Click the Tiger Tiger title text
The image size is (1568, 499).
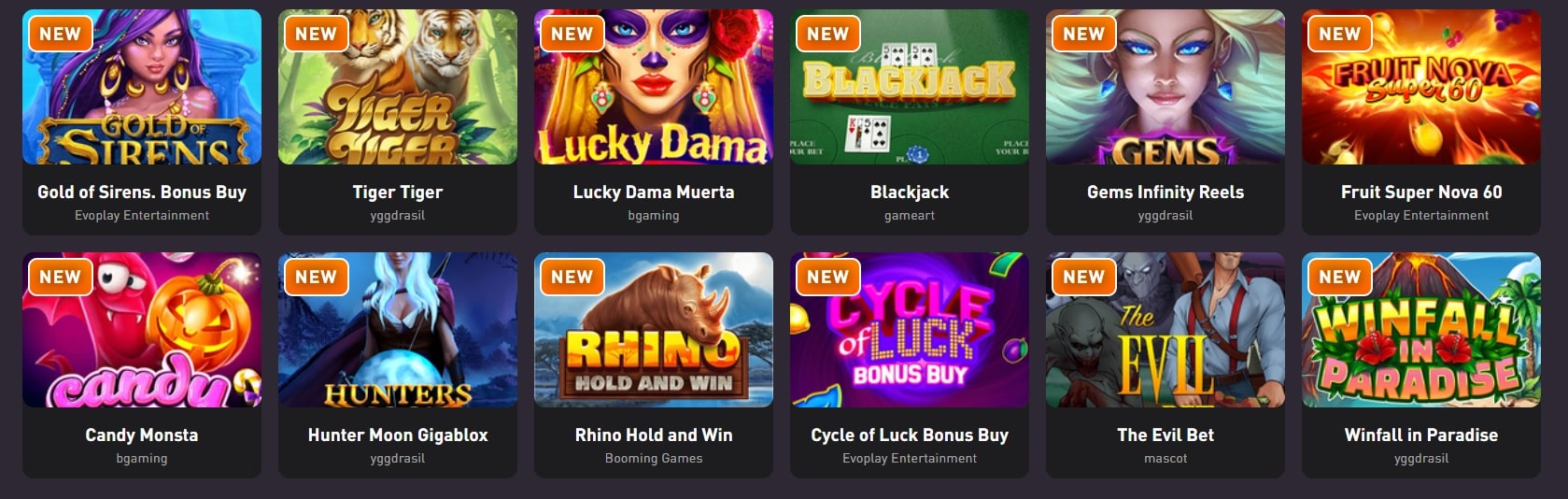(x=398, y=192)
